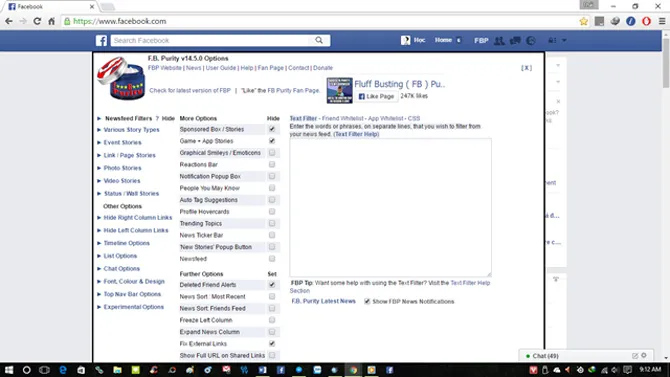Open the Donate link
Image resolution: width=670 pixels, height=377 pixels.
[x=323, y=68]
